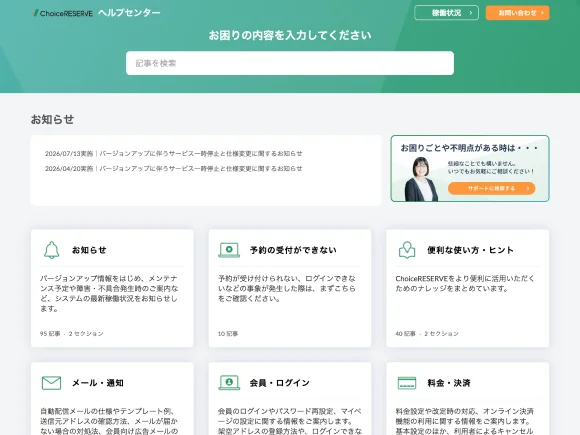This screenshot has width=580, height=435.
Task: Click the arrow in サポートに相談する button
Action: (528, 188)
